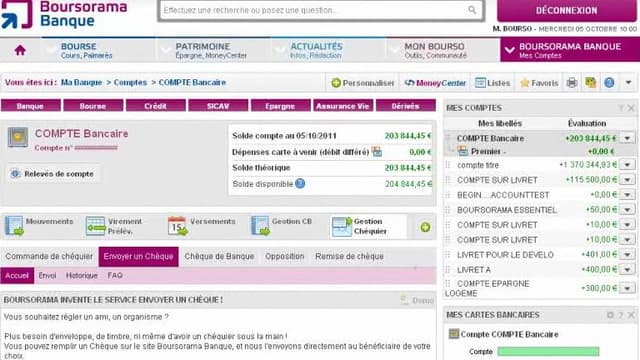Expand dropdown for LIVRET A row
The width and height of the screenshot is (640, 360).
pos(627,270)
